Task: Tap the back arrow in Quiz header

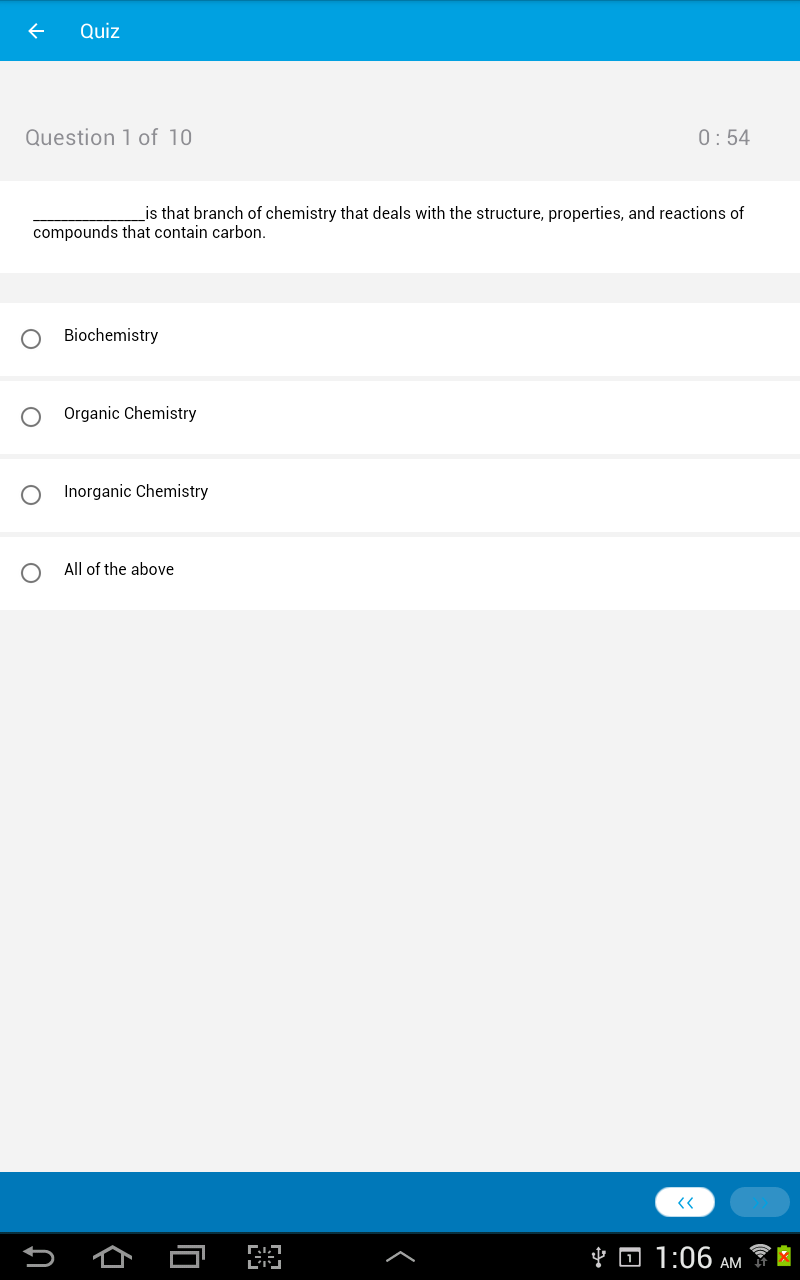Action: pyautogui.click(x=36, y=31)
